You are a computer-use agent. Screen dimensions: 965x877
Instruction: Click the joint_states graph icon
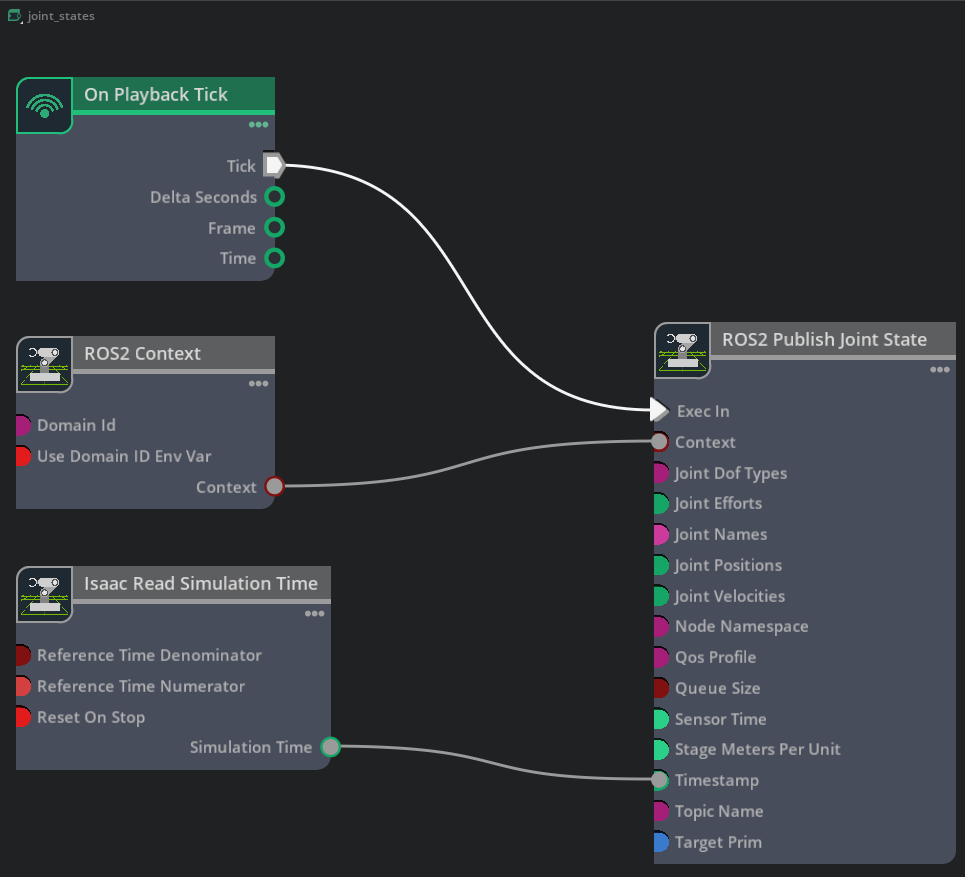pos(15,16)
